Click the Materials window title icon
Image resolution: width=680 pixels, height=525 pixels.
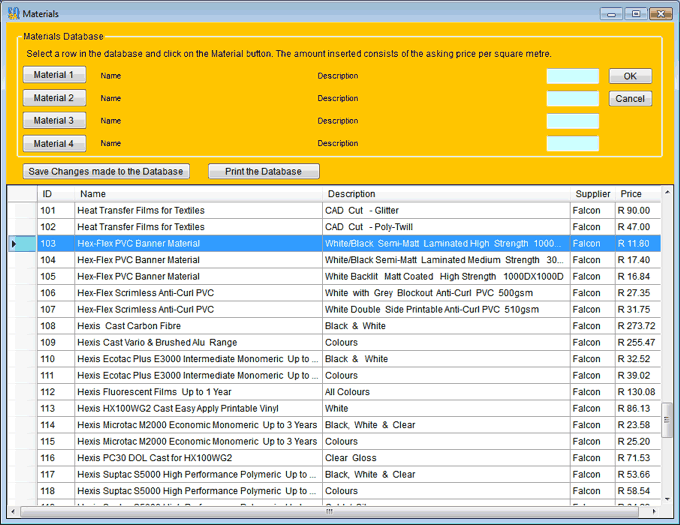pos(12,14)
